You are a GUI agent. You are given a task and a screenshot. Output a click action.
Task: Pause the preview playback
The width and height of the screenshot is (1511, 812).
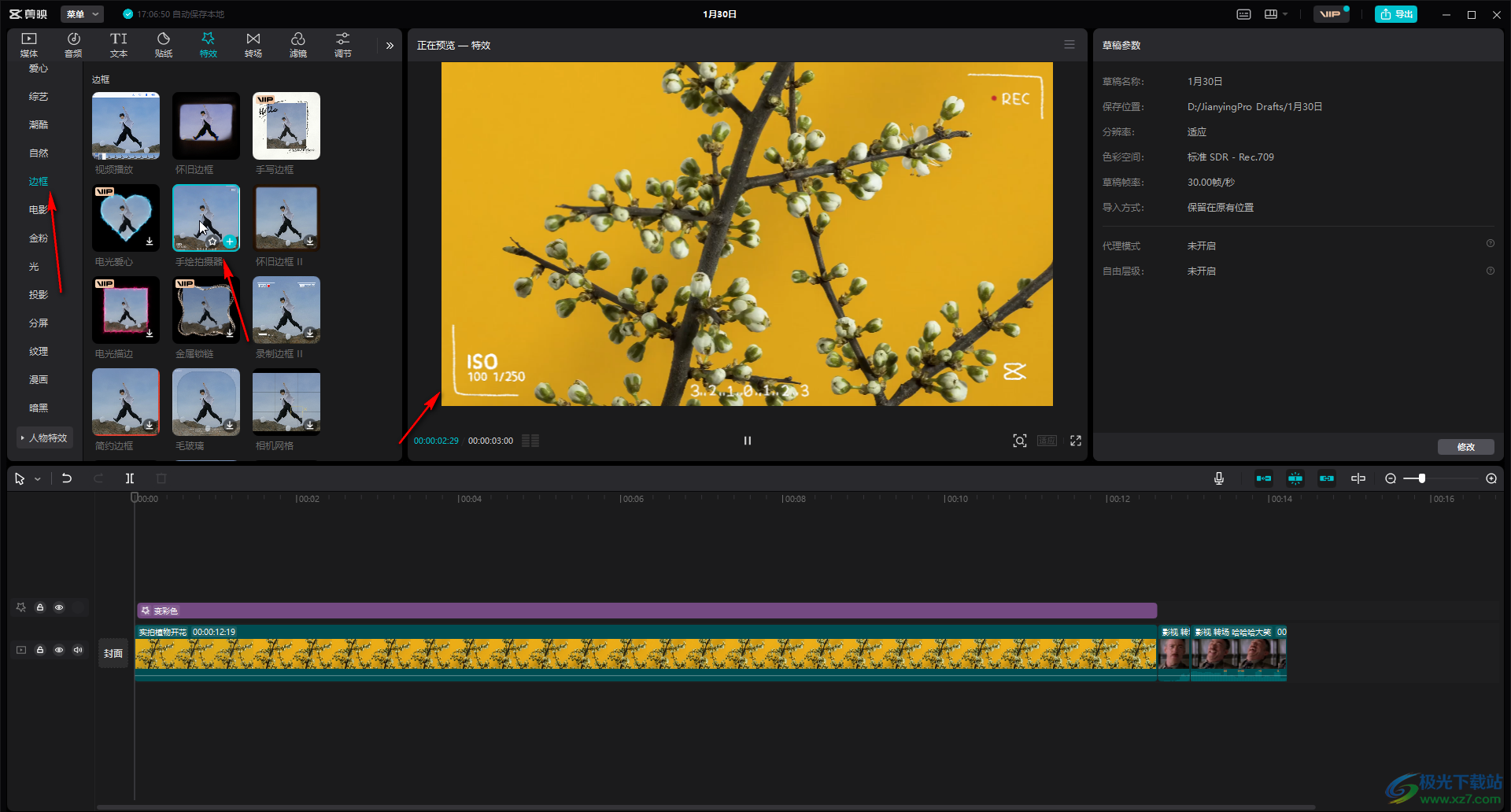point(748,441)
